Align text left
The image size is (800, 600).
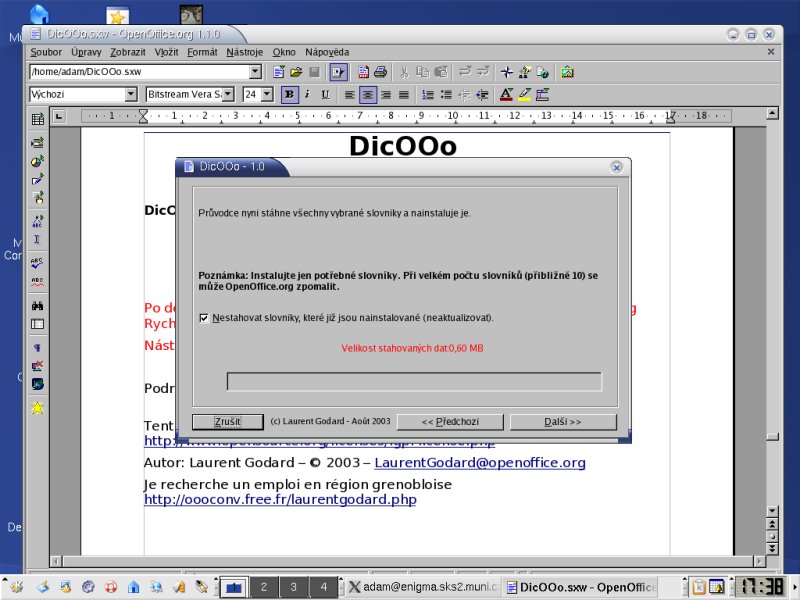click(349, 94)
